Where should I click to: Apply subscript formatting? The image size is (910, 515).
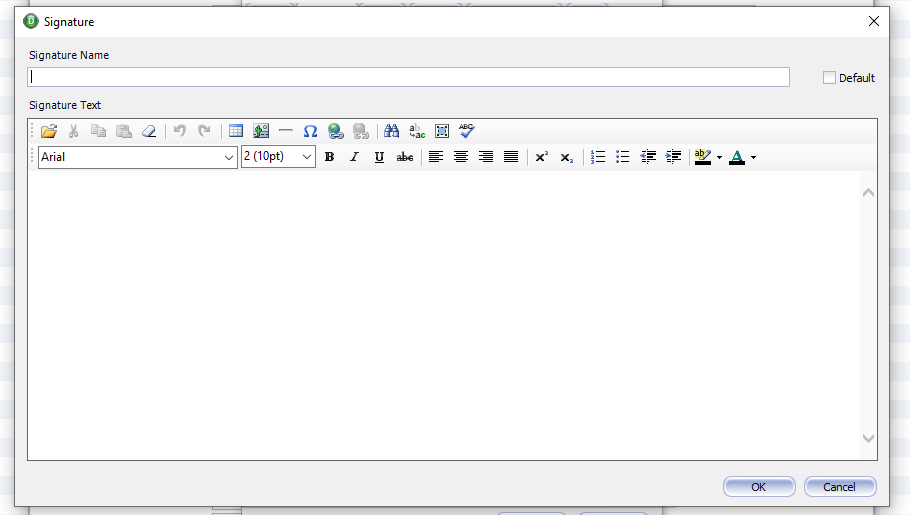tap(566, 157)
